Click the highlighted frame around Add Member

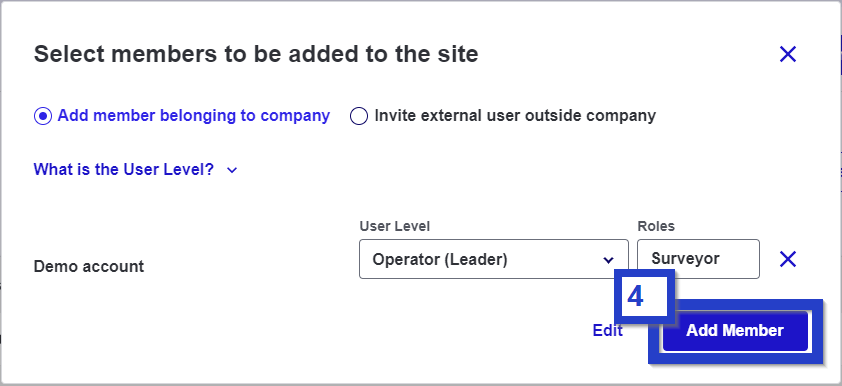click(735, 331)
